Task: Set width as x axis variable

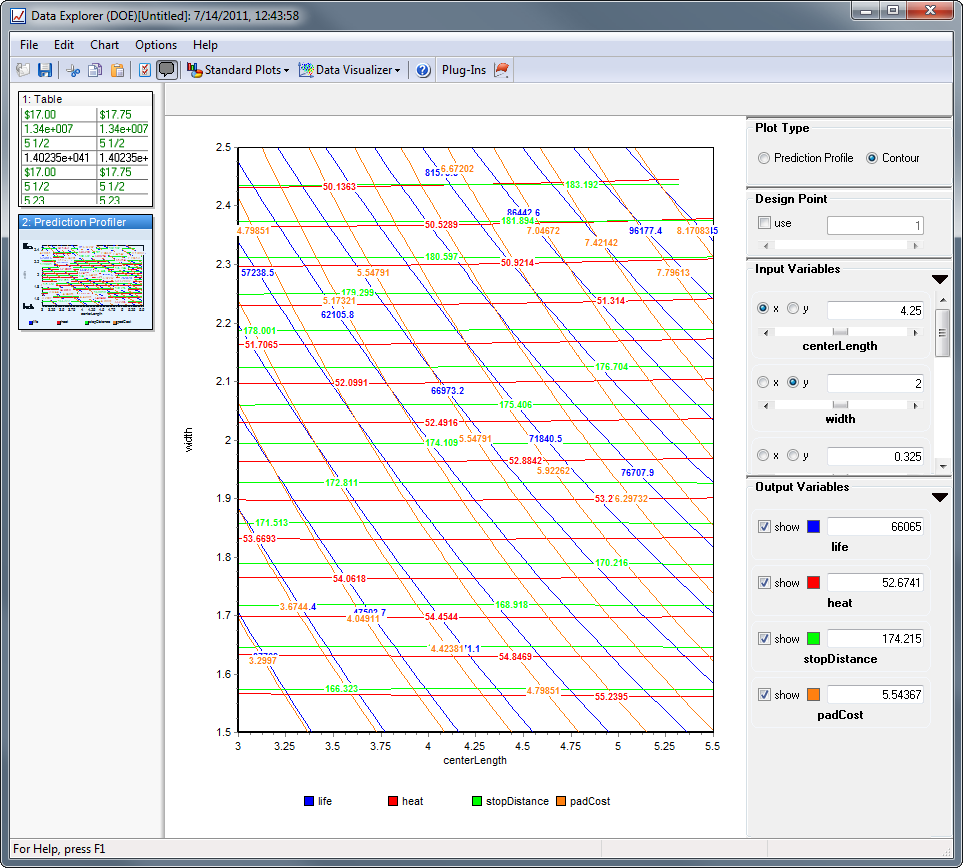Action: tap(764, 382)
